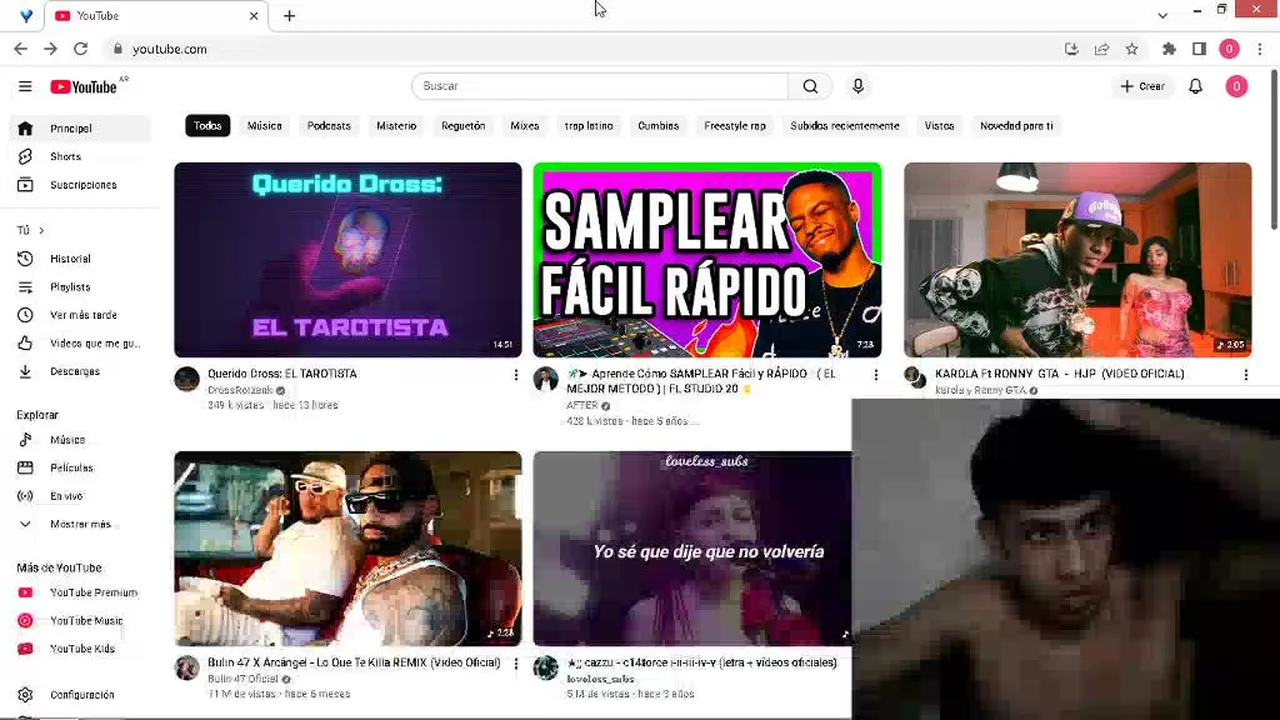Select the trap latino filter chip

point(589,126)
